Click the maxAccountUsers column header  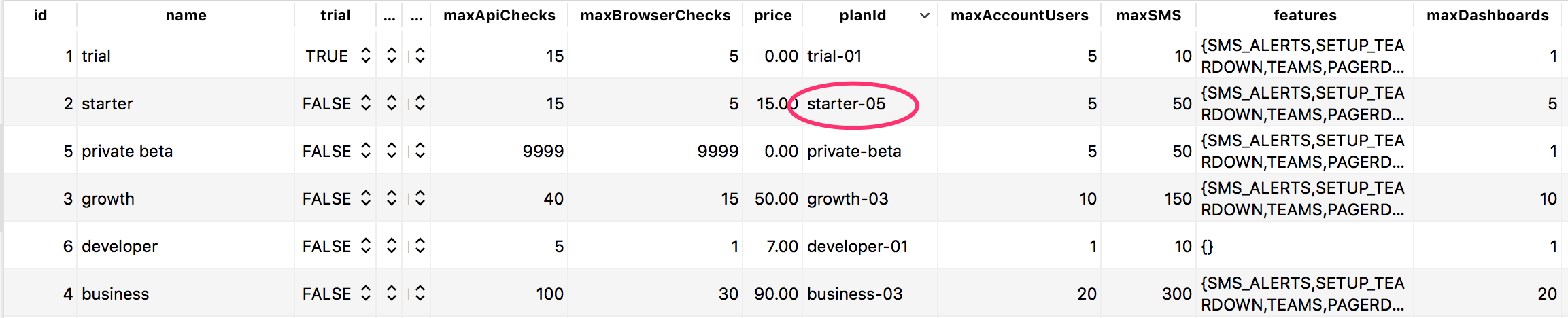[1019, 16]
